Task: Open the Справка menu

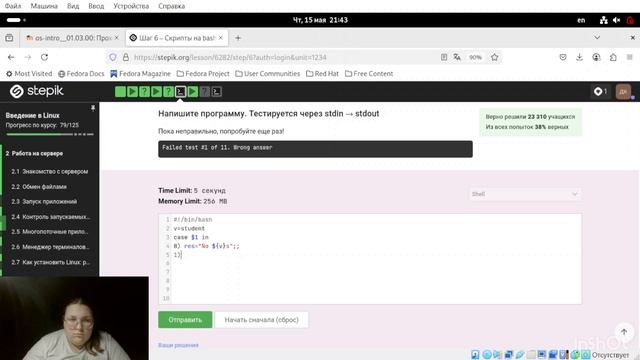Action: click(171, 6)
